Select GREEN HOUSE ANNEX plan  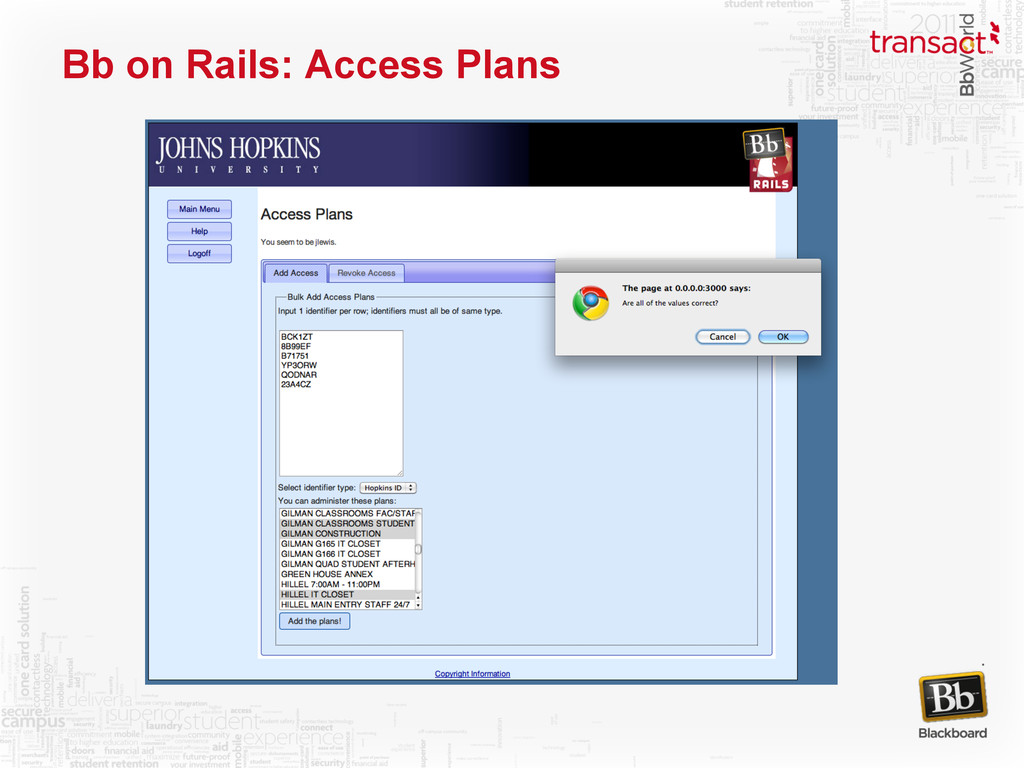click(x=347, y=574)
